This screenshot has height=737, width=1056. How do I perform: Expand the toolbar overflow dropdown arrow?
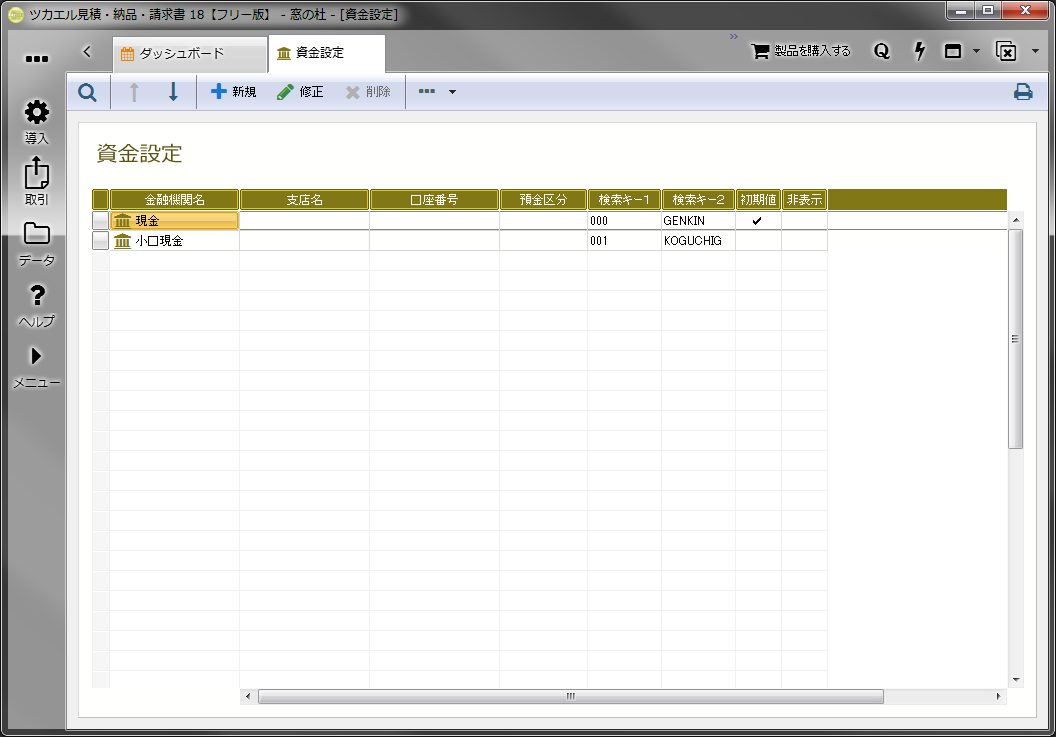[453, 92]
